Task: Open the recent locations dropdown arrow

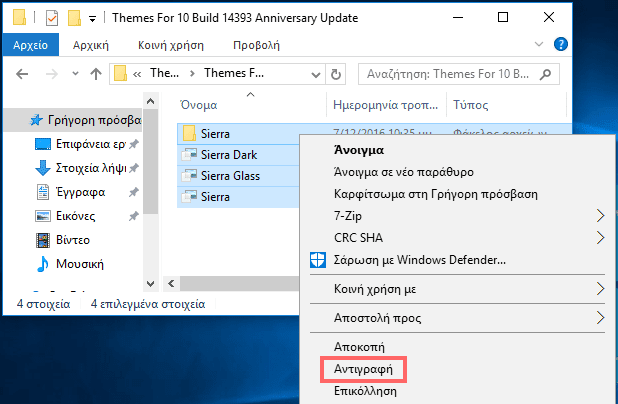Action: click(x=74, y=73)
